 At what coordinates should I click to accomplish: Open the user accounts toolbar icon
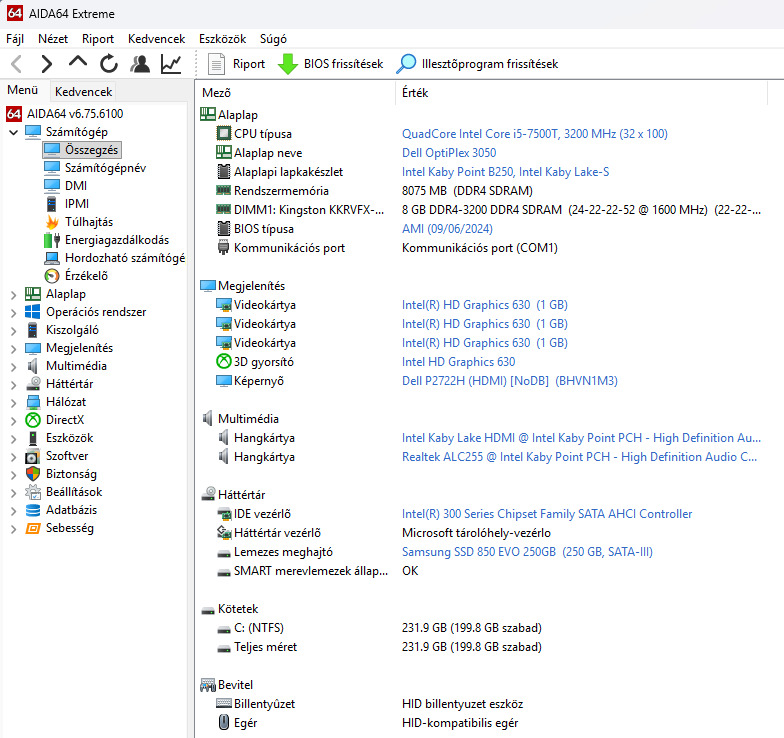(x=140, y=64)
